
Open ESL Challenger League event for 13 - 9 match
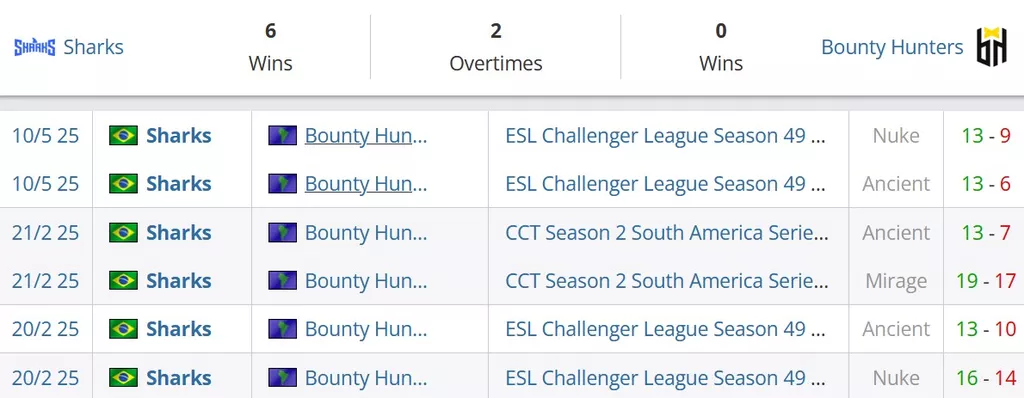(665, 136)
